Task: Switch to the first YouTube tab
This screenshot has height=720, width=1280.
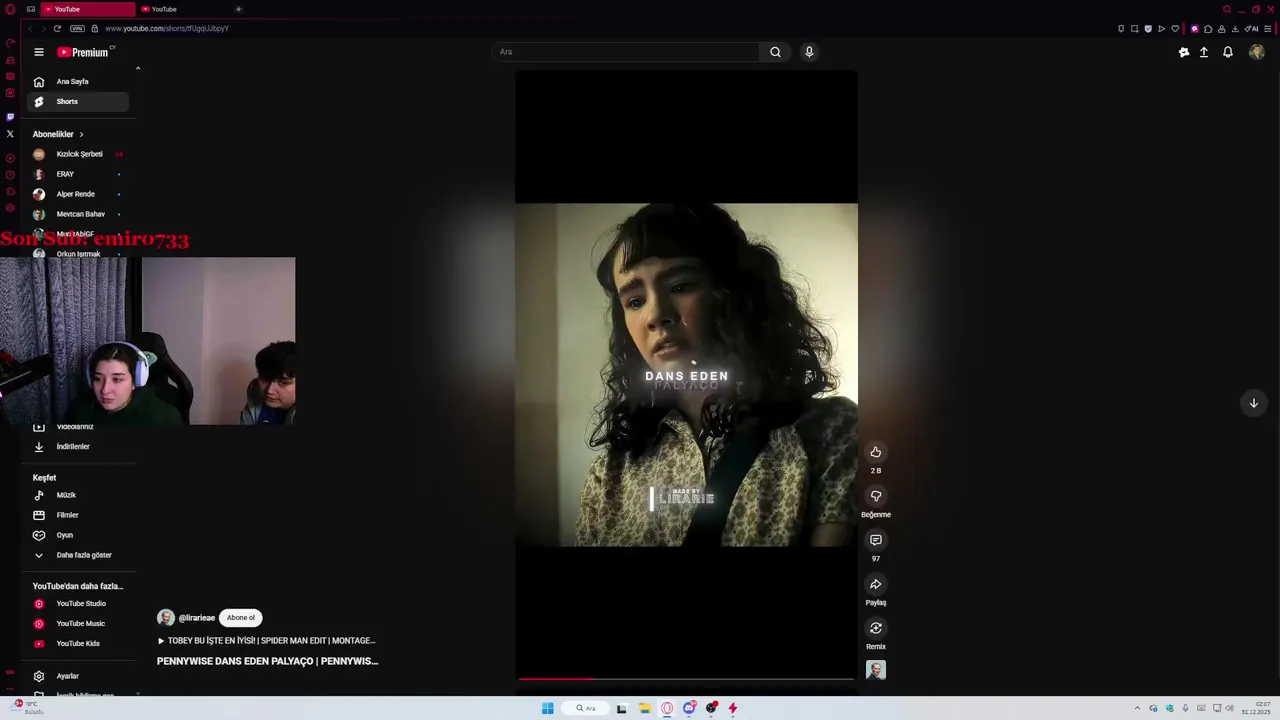Action: click(x=88, y=9)
